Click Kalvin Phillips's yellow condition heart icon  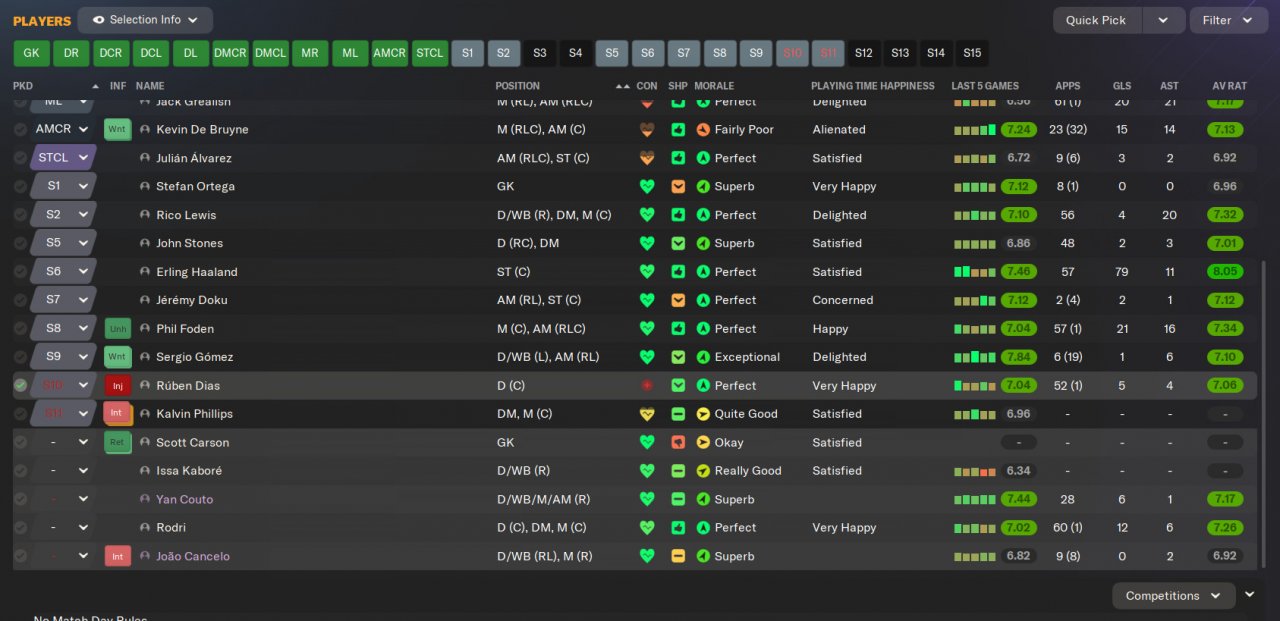coord(647,414)
